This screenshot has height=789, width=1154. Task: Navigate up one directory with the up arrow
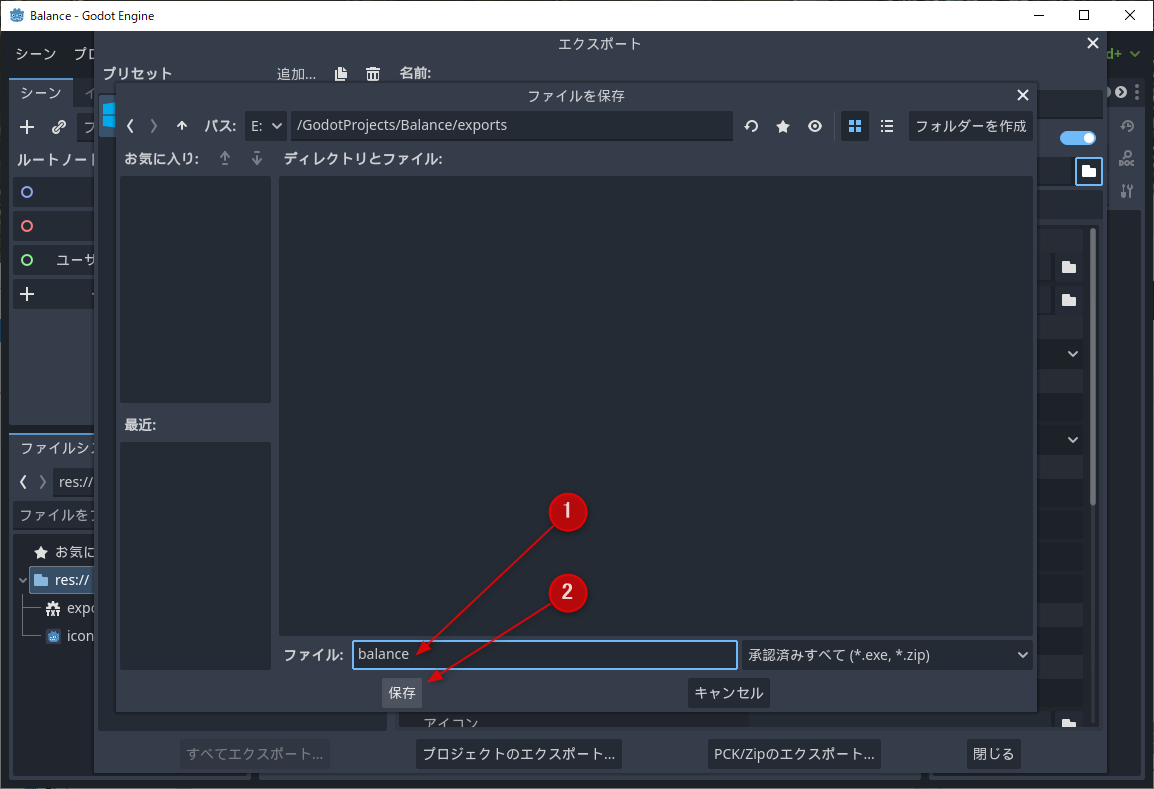[x=183, y=126]
